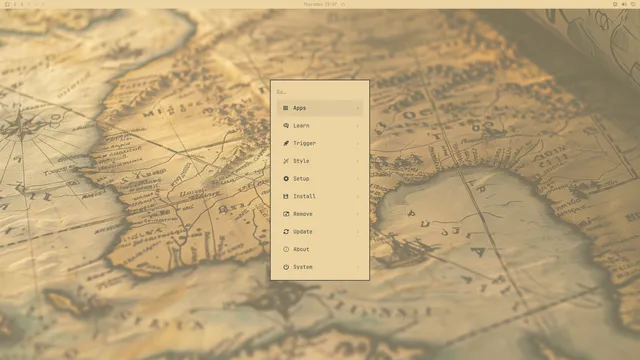Click the Apps grid icon

click(x=286, y=108)
